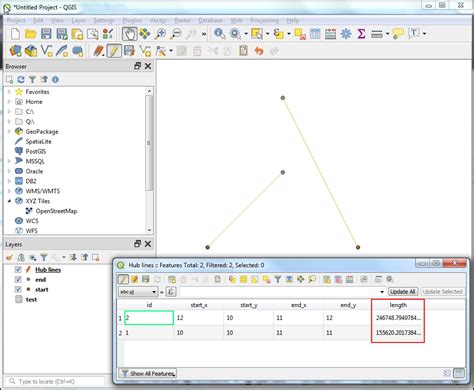Click Open Data Source Manager icon
474x390 pixels.
pos(15,51)
